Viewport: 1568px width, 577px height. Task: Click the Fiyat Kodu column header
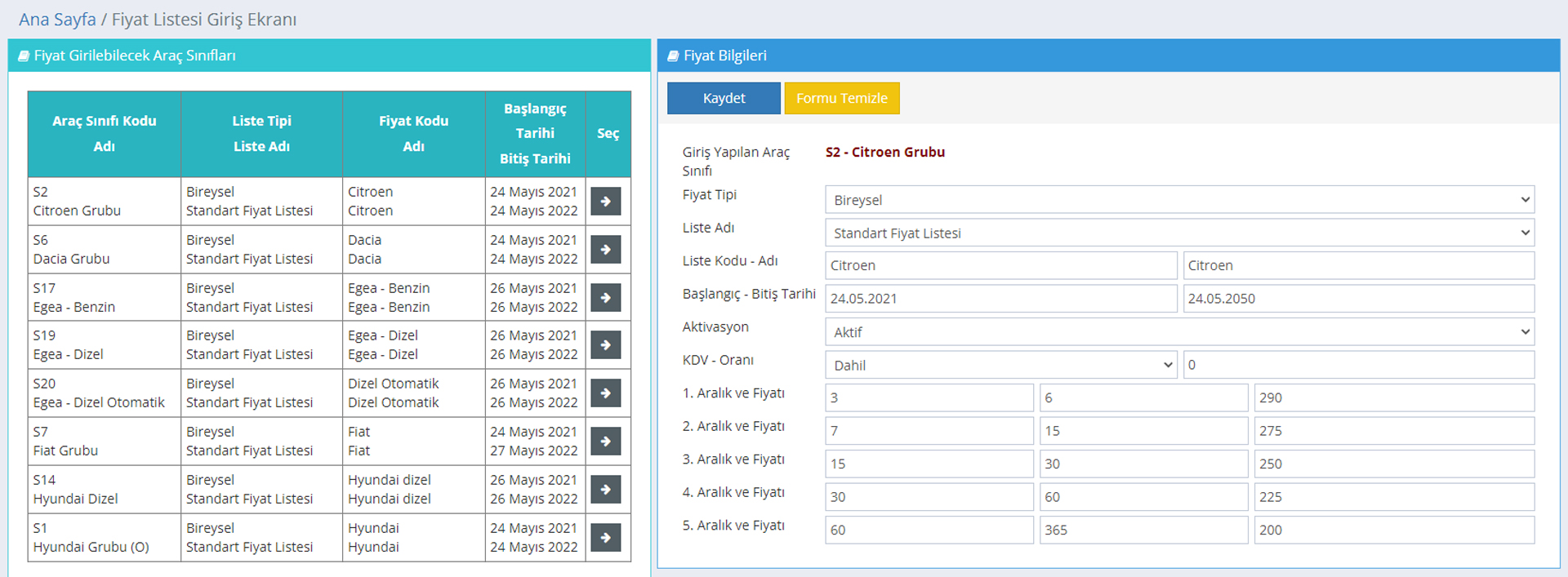(x=414, y=134)
